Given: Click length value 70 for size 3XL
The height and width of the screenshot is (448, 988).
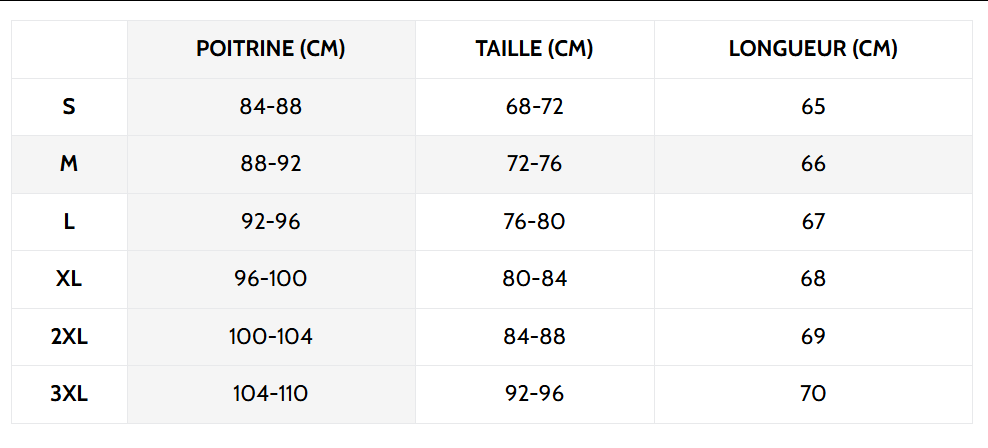Looking at the screenshot, I should click(813, 394).
